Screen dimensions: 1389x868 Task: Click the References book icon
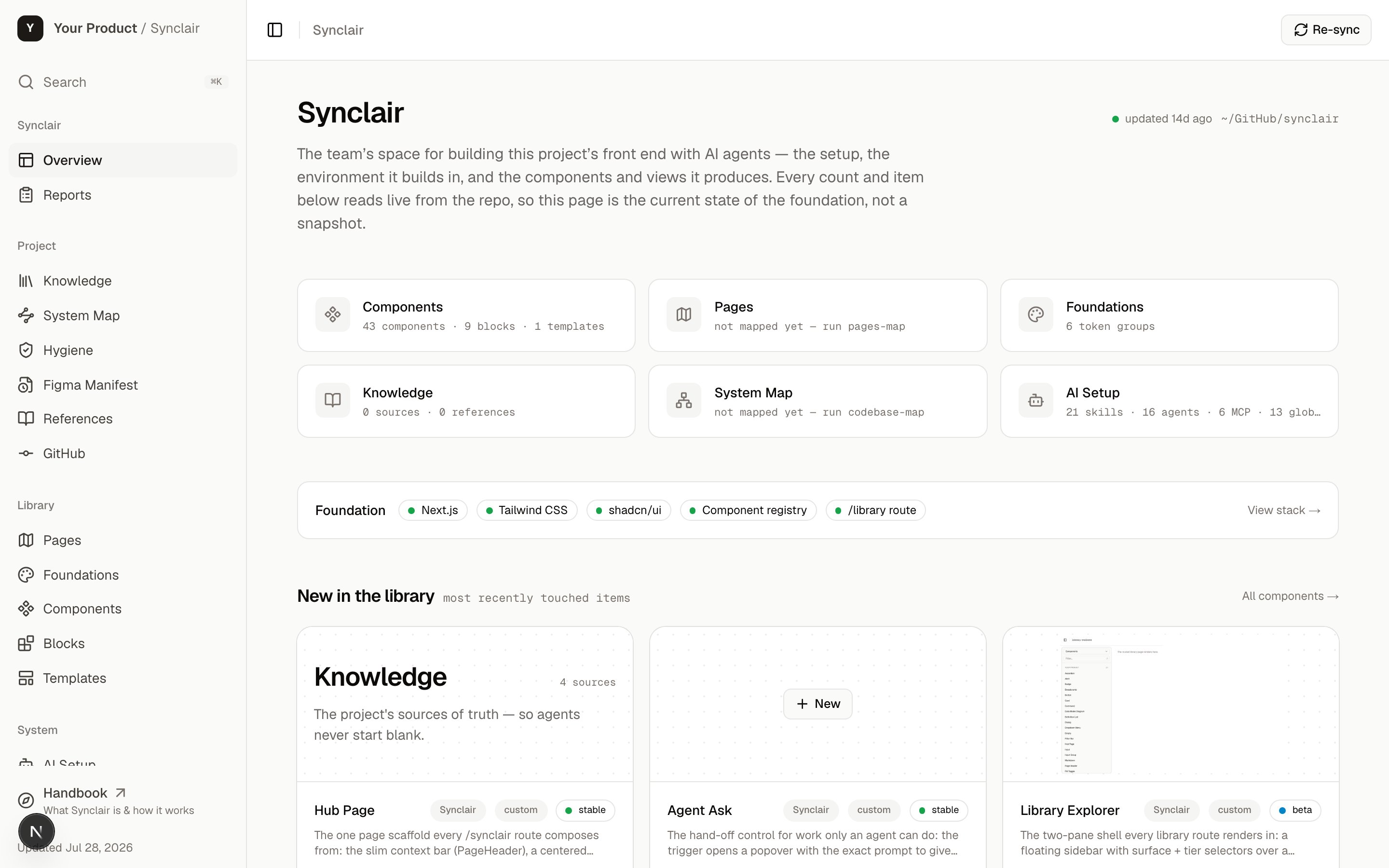pyautogui.click(x=26, y=419)
